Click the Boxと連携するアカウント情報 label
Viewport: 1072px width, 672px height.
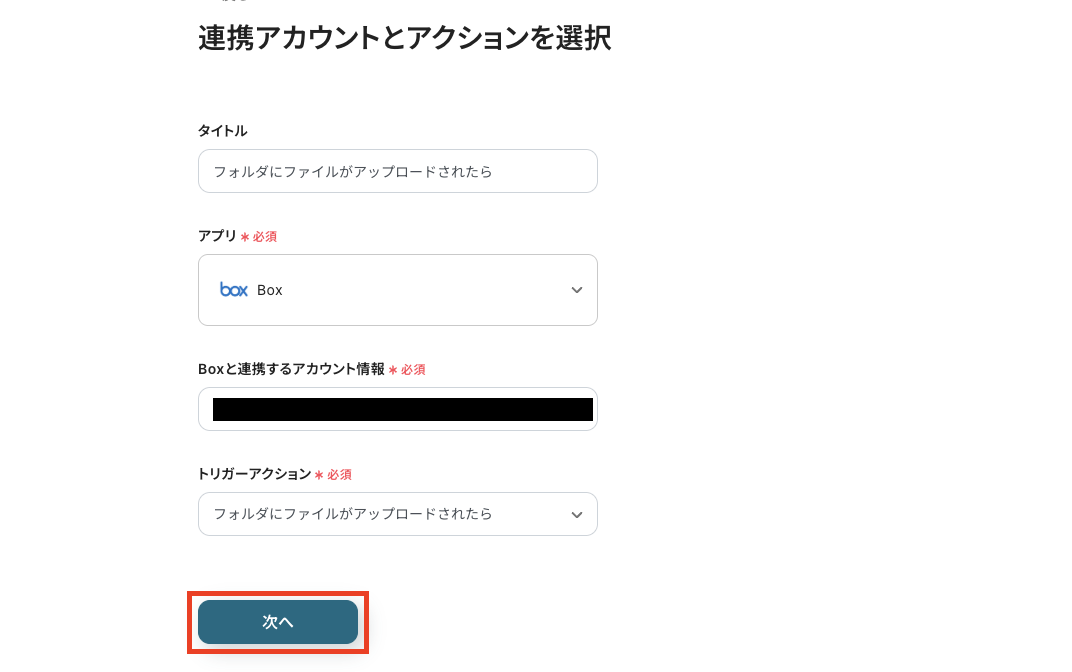click(291, 369)
